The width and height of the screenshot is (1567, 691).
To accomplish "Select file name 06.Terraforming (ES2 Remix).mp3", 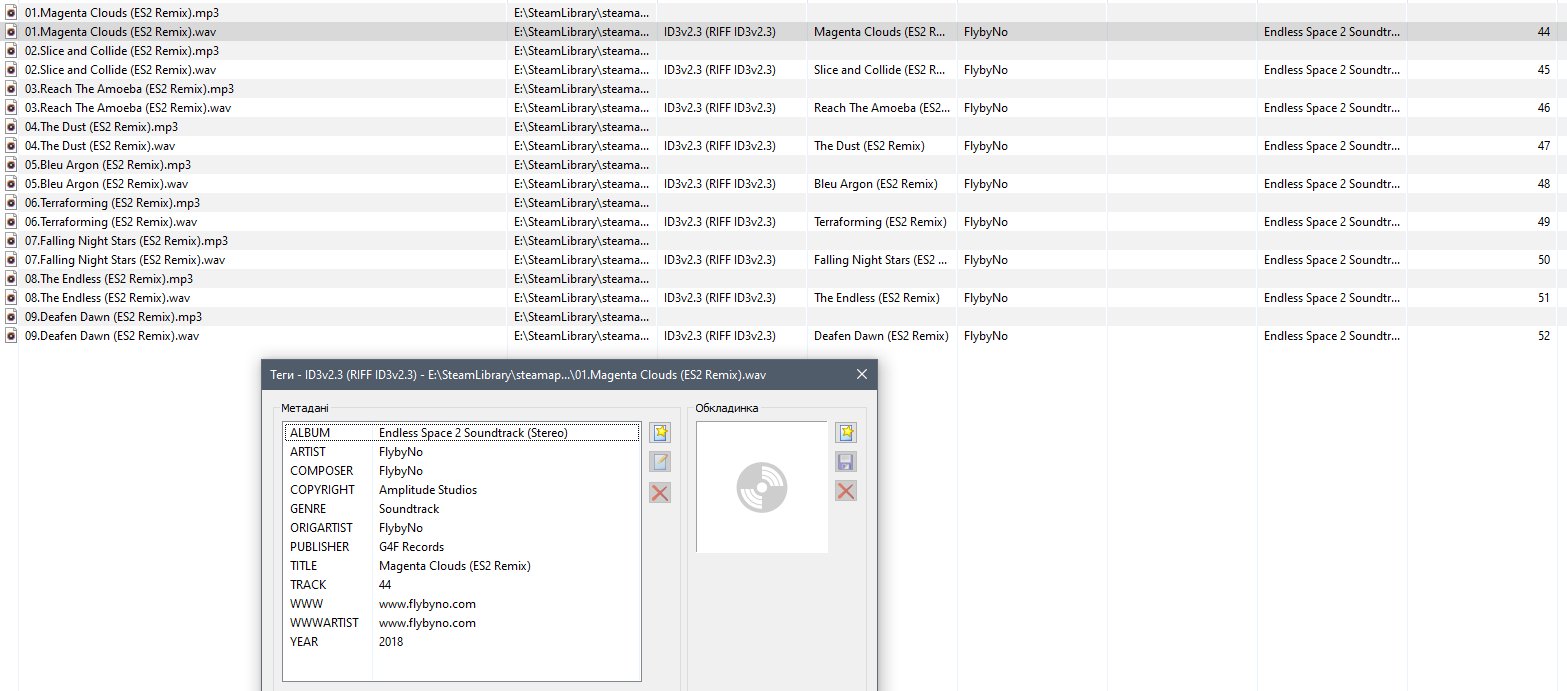I will 112,203.
